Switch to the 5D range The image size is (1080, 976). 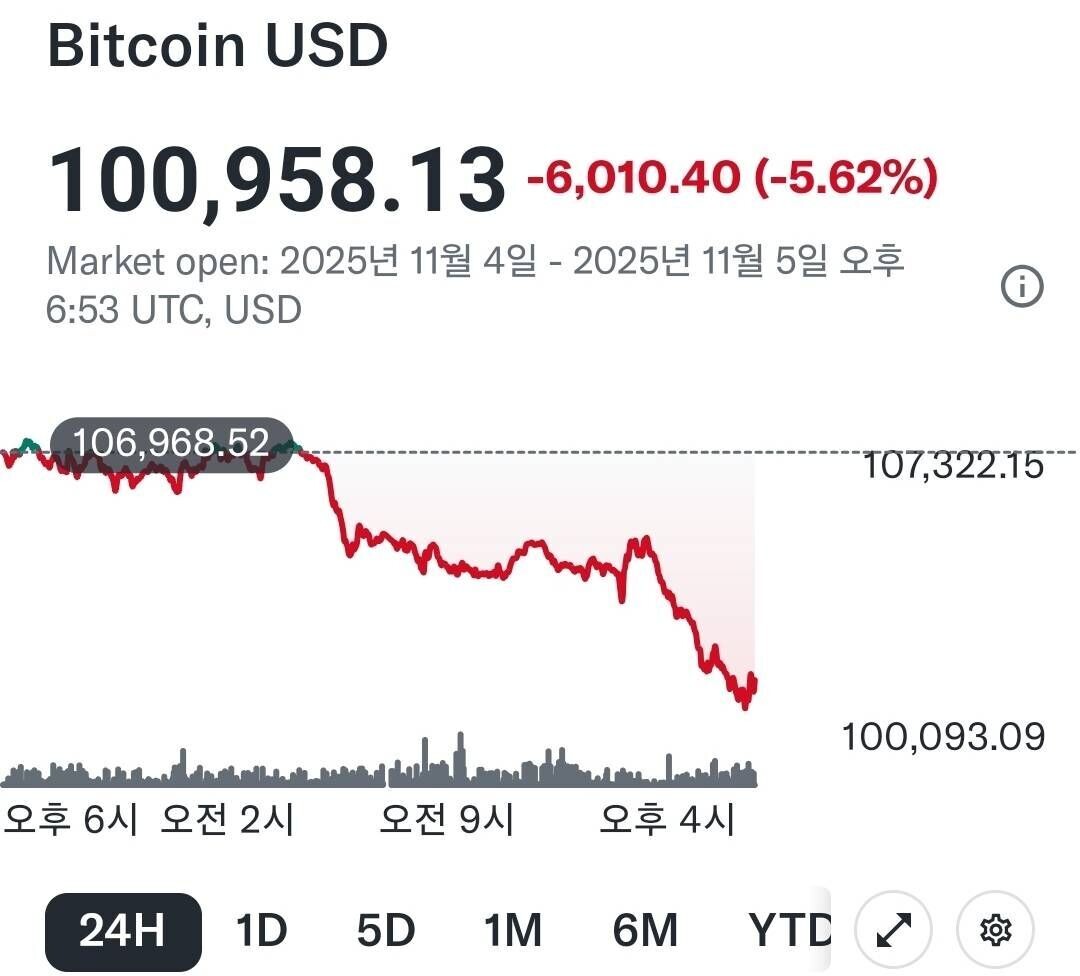[385, 932]
